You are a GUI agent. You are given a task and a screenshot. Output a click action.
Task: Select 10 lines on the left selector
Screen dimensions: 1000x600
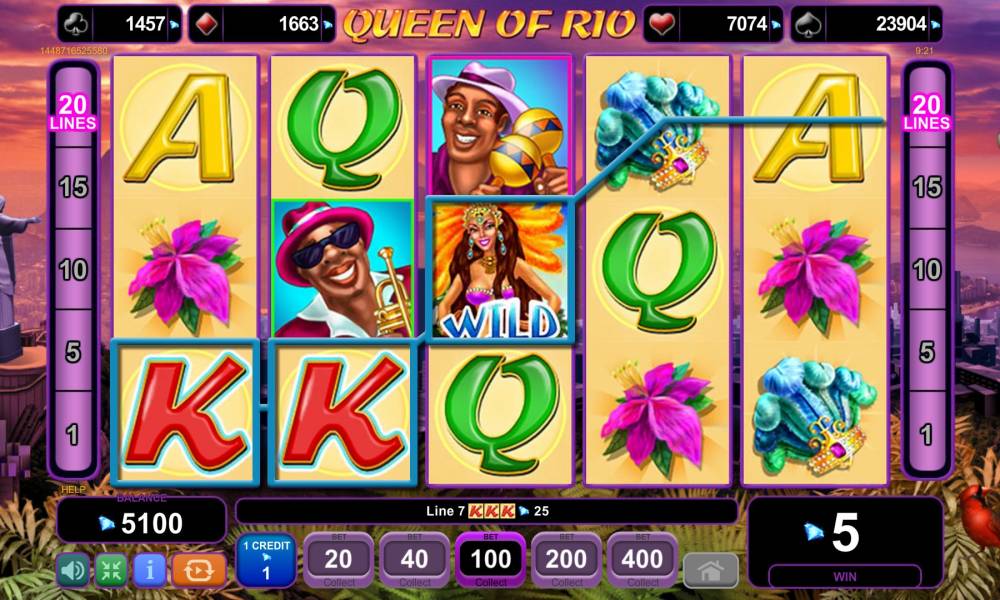pyautogui.click(x=73, y=270)
